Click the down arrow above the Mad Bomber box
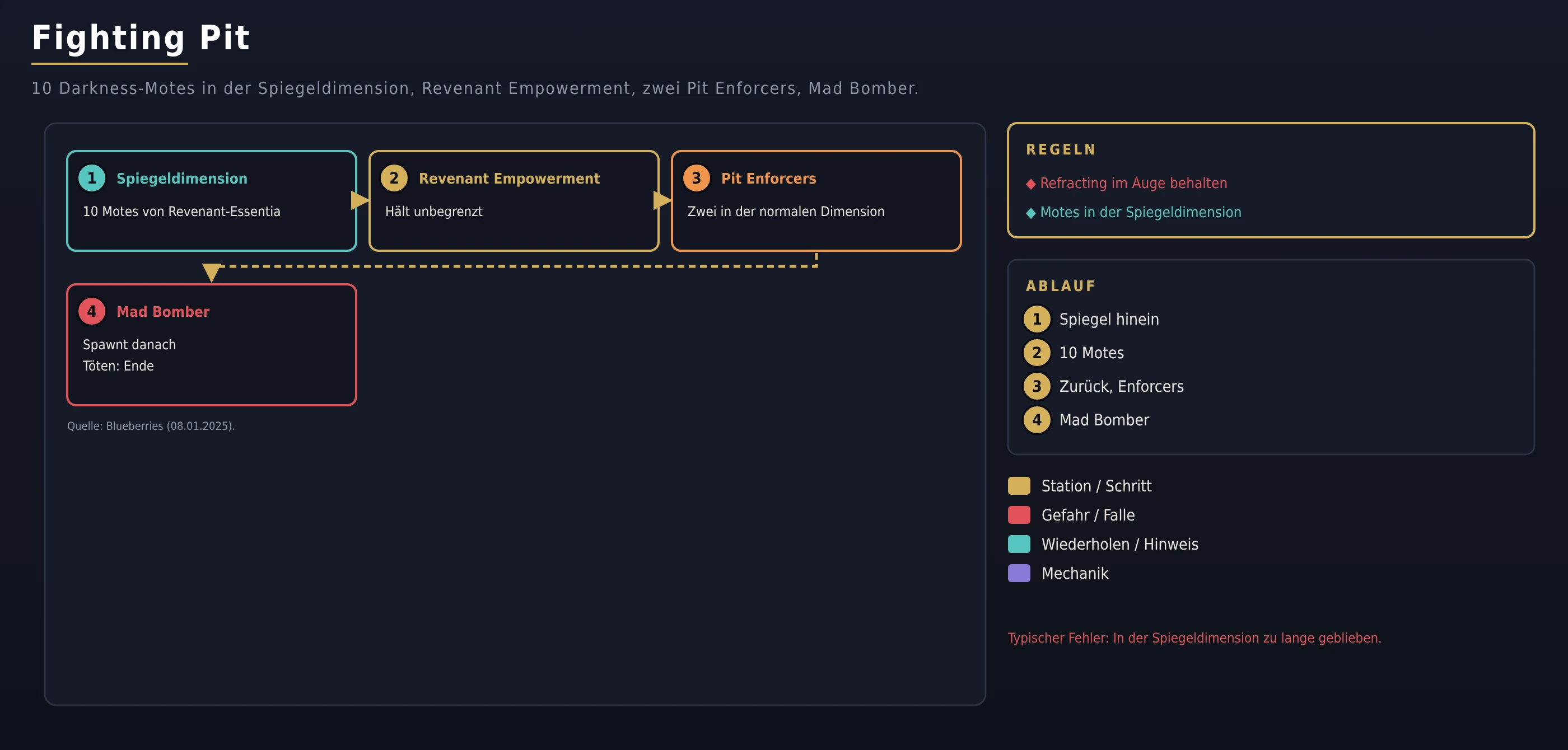The height and width of the screenshot is (750, 1568). click(x=211, y=273)
